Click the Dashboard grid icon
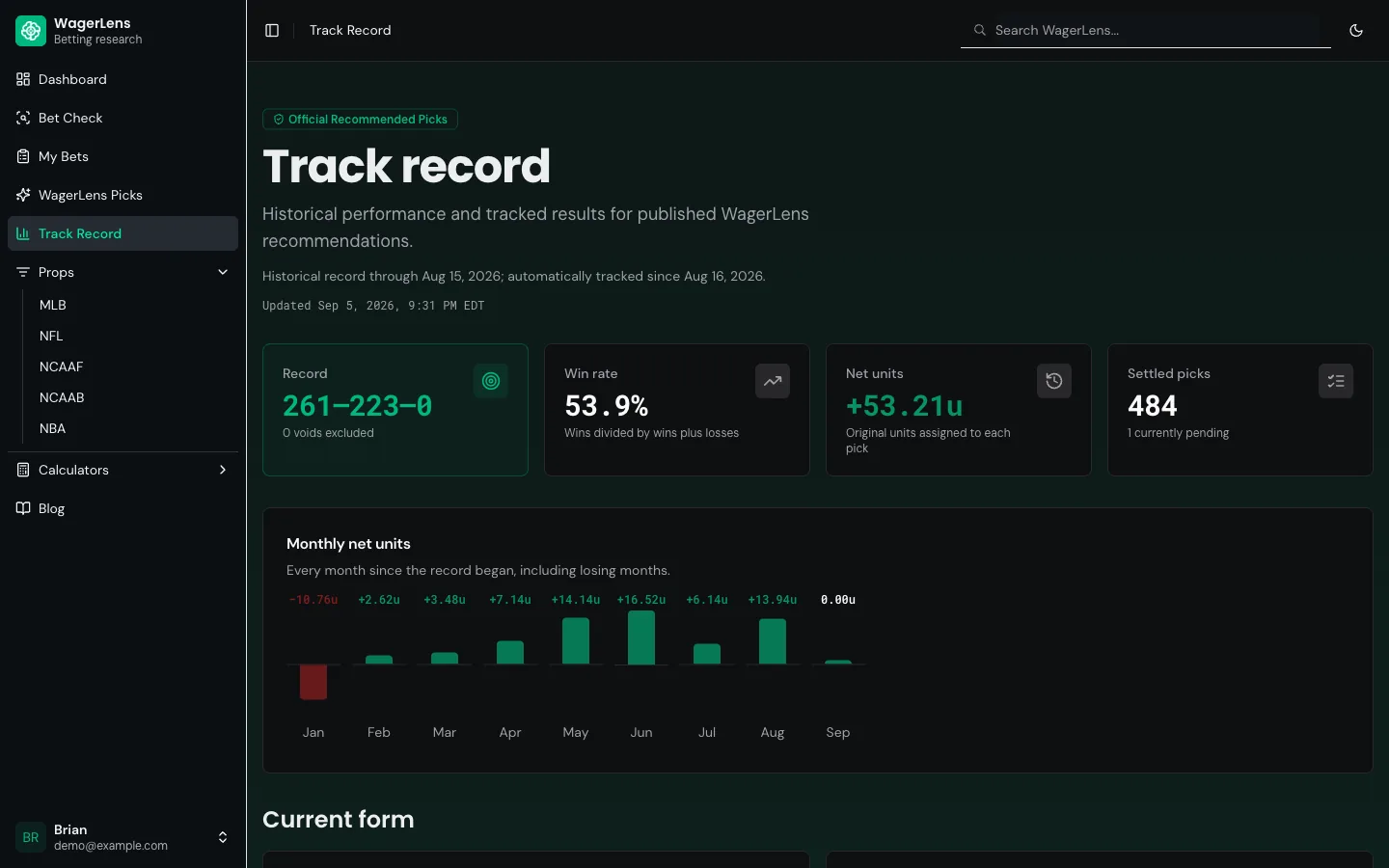This screenshot has height=868, width=1389. click(23, 79)
